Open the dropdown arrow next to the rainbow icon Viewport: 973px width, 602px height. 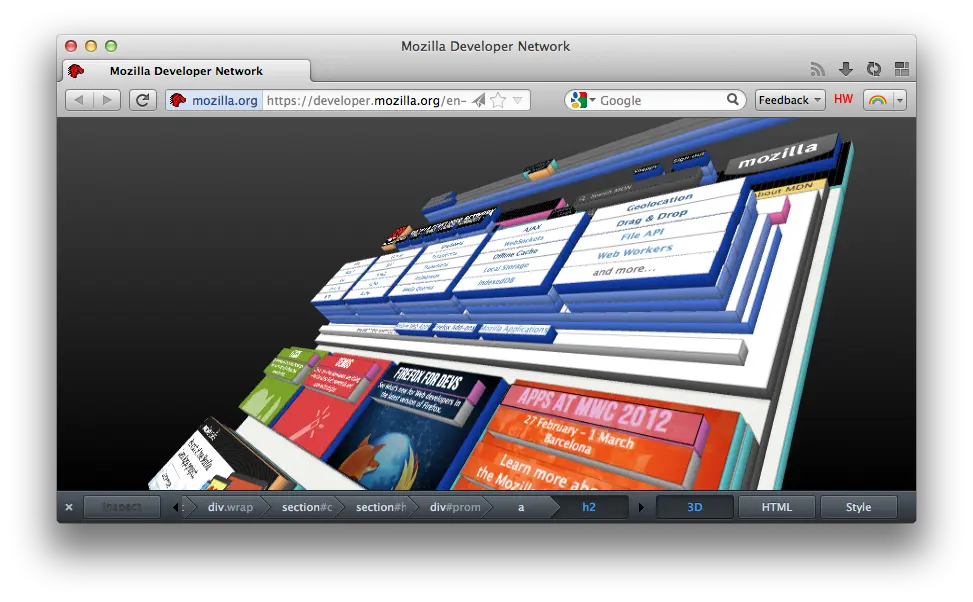900,100
